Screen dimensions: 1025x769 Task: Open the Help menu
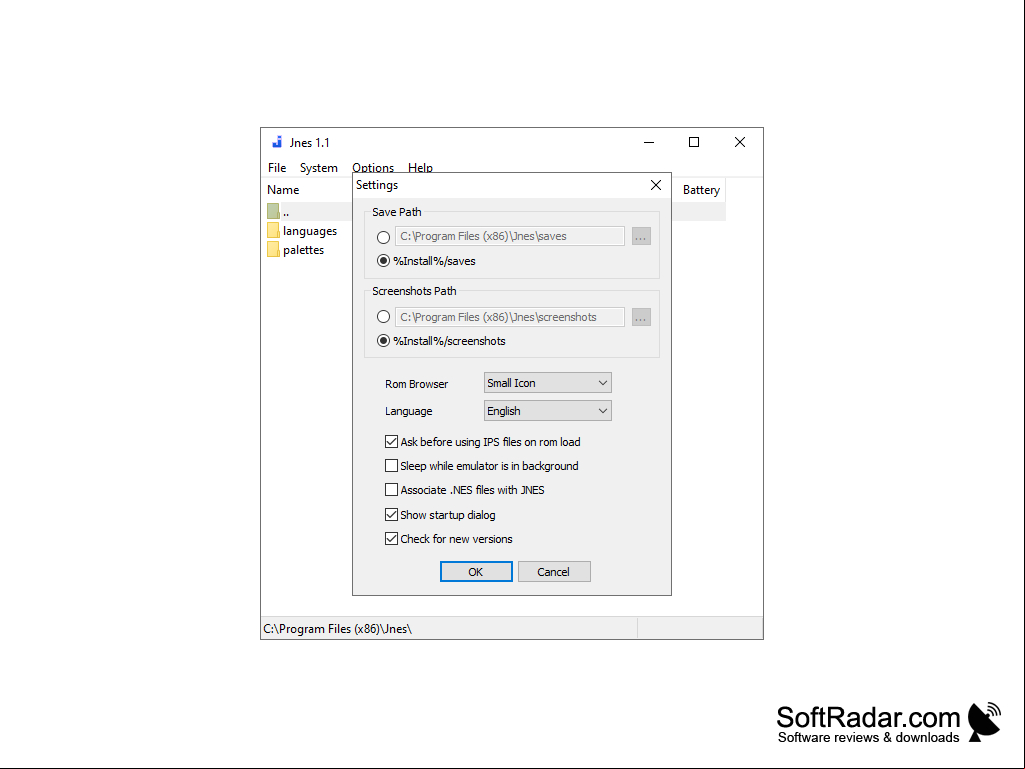420,167
